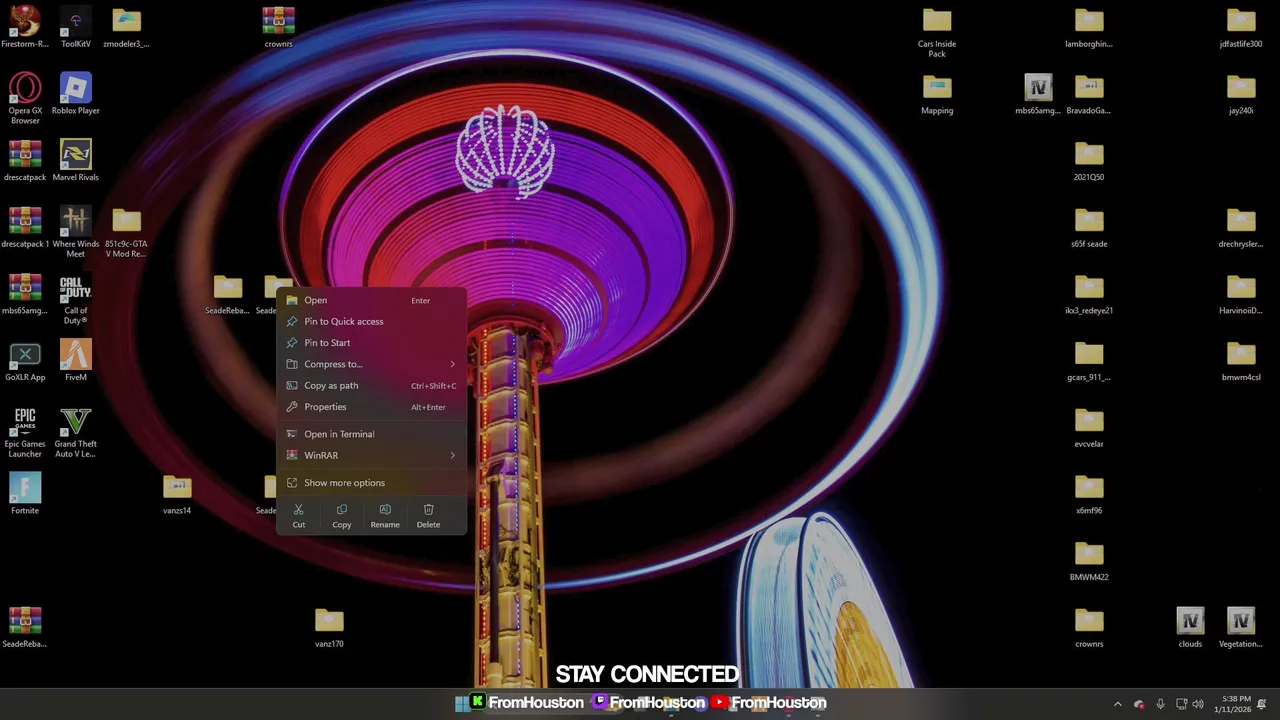Open the notifications bell icon
The height and width of the screenshot is (720, 1280).
pos(1262,704)
